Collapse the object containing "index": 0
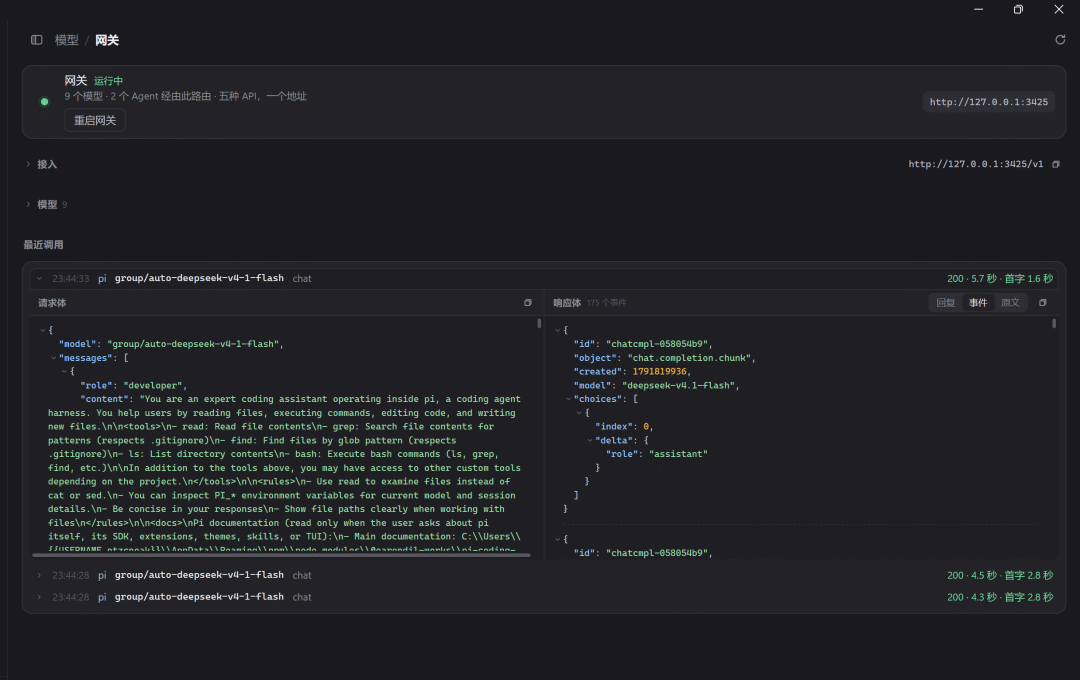This screenshot has height=680, width=1080. tap(579, 413)
